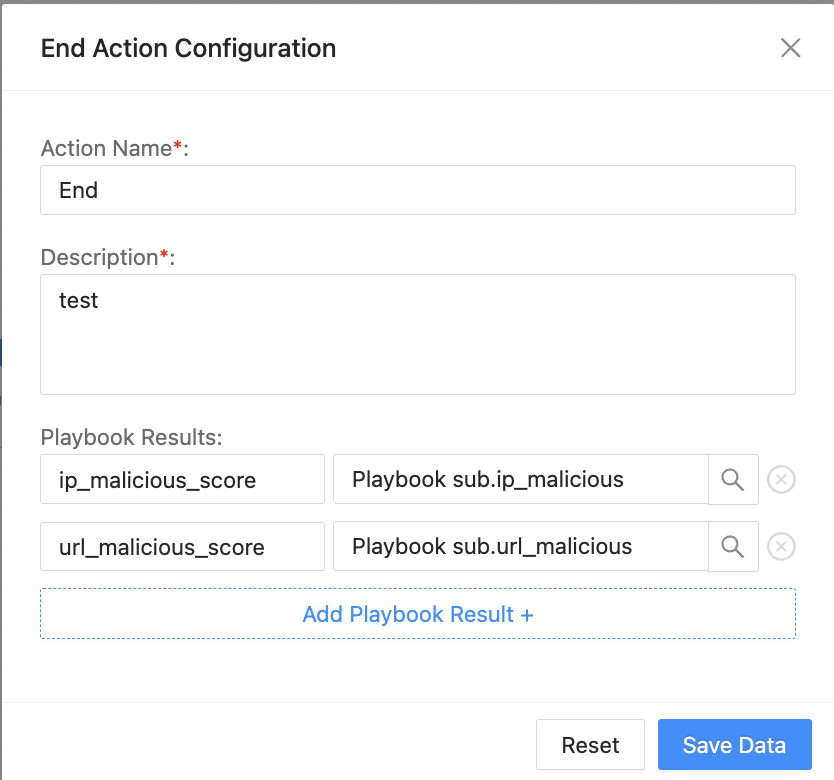Click the Description label text

[99, 257]
